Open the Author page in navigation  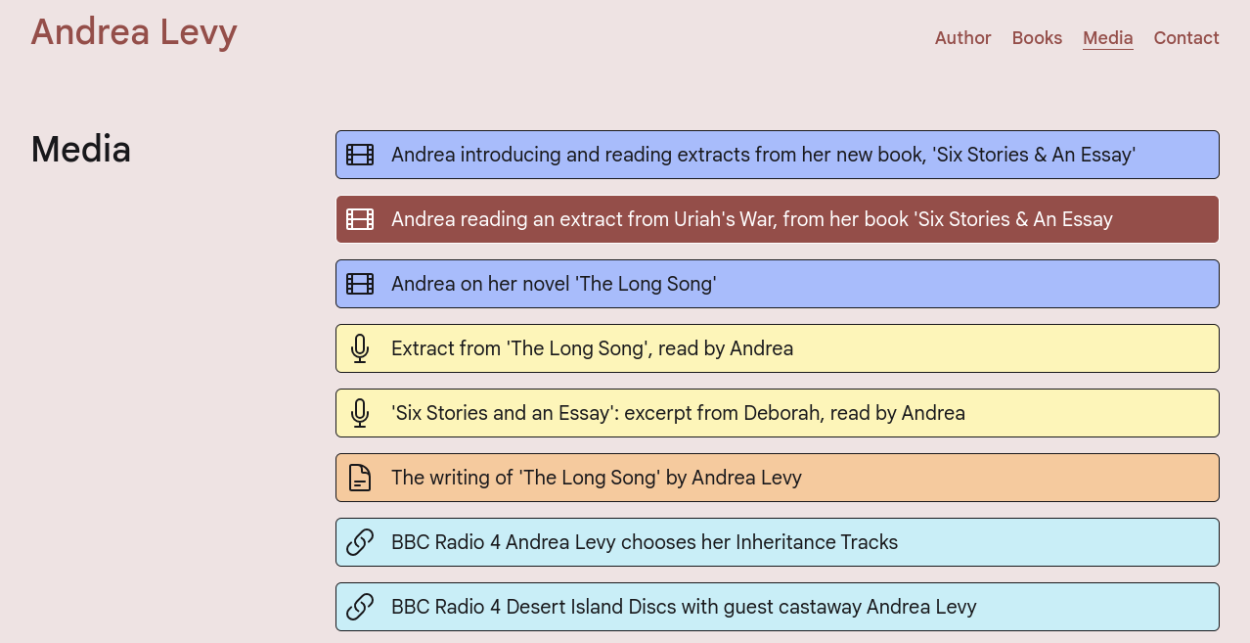click(963, 38)
